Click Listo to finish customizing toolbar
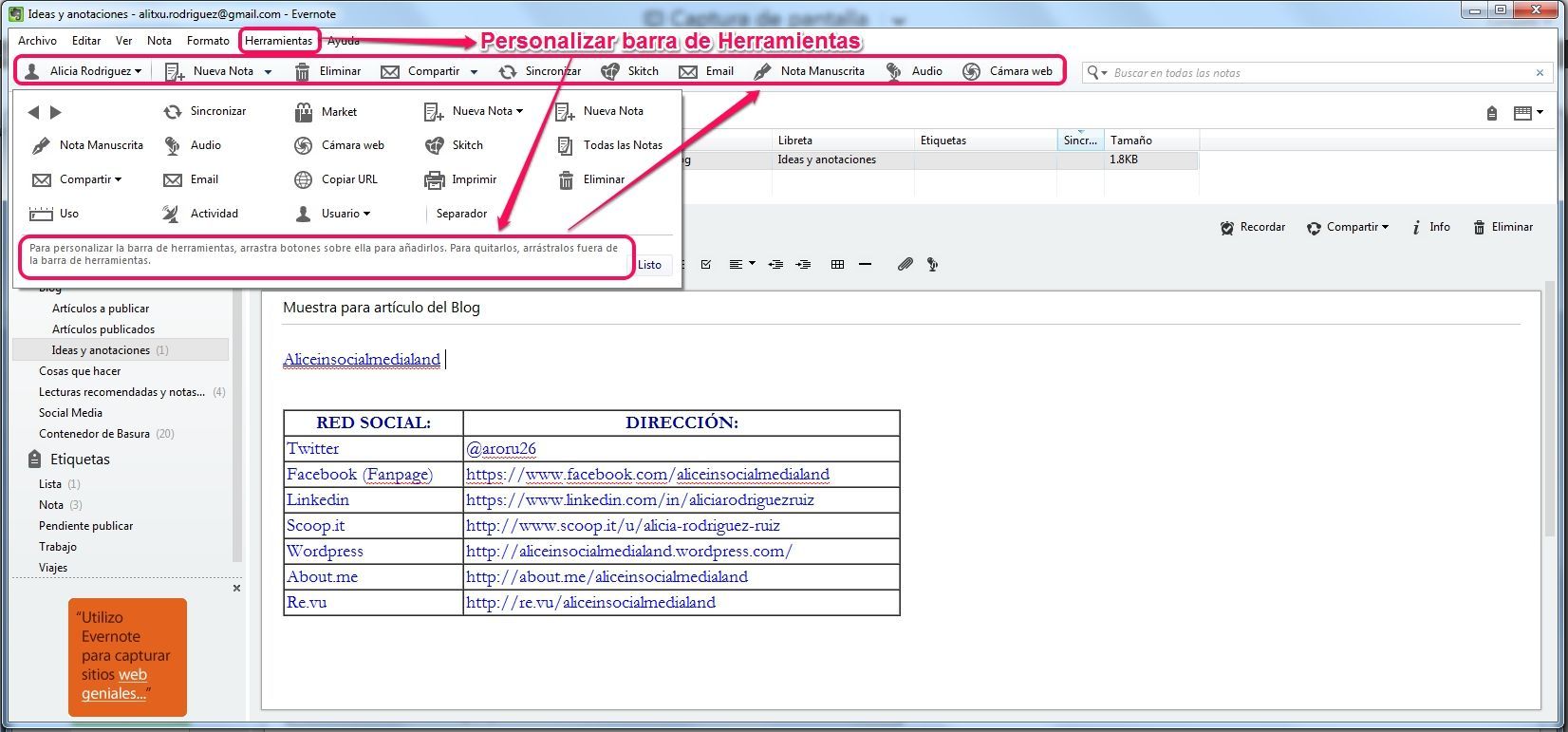 tap(650, 265)
